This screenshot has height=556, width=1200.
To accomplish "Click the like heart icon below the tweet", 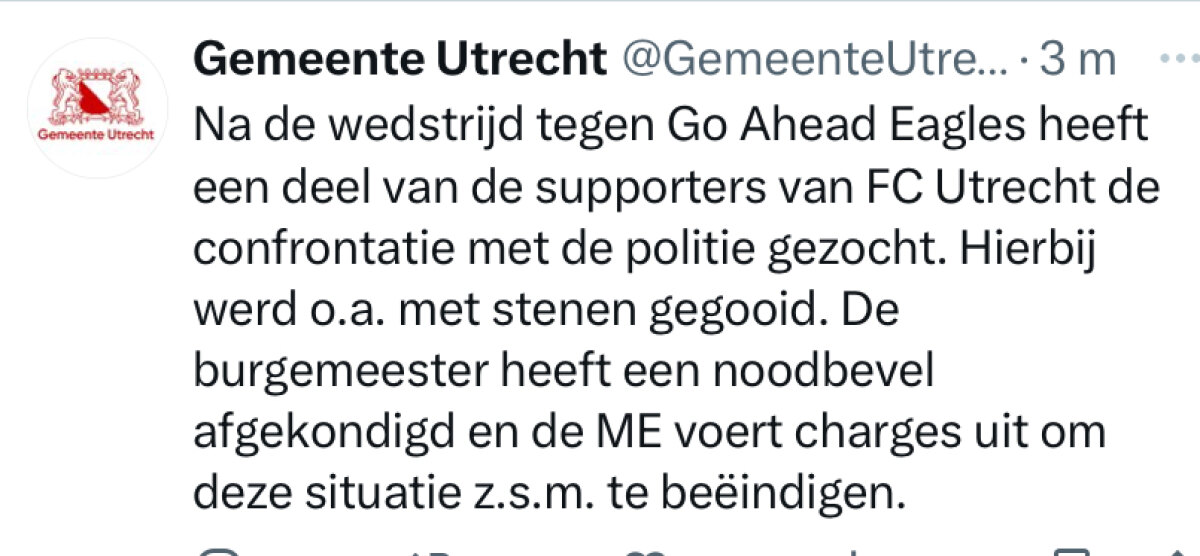I will [x=645, y=552].
